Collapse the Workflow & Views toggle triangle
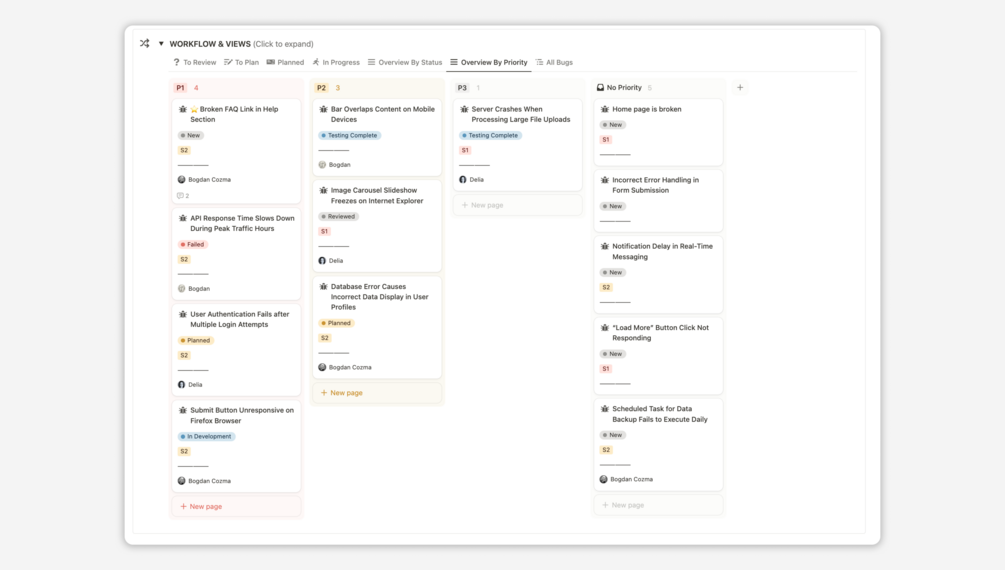The height and width of the screenshot is (570, 1005). coord(161,44)
